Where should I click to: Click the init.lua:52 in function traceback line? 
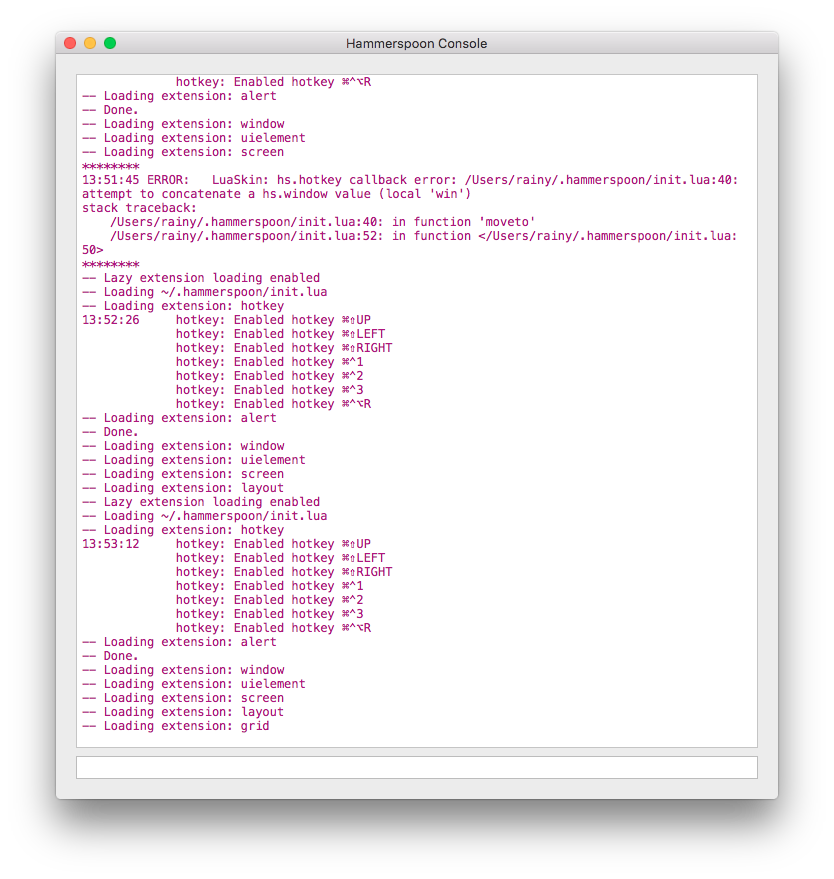tap(423, 236)
